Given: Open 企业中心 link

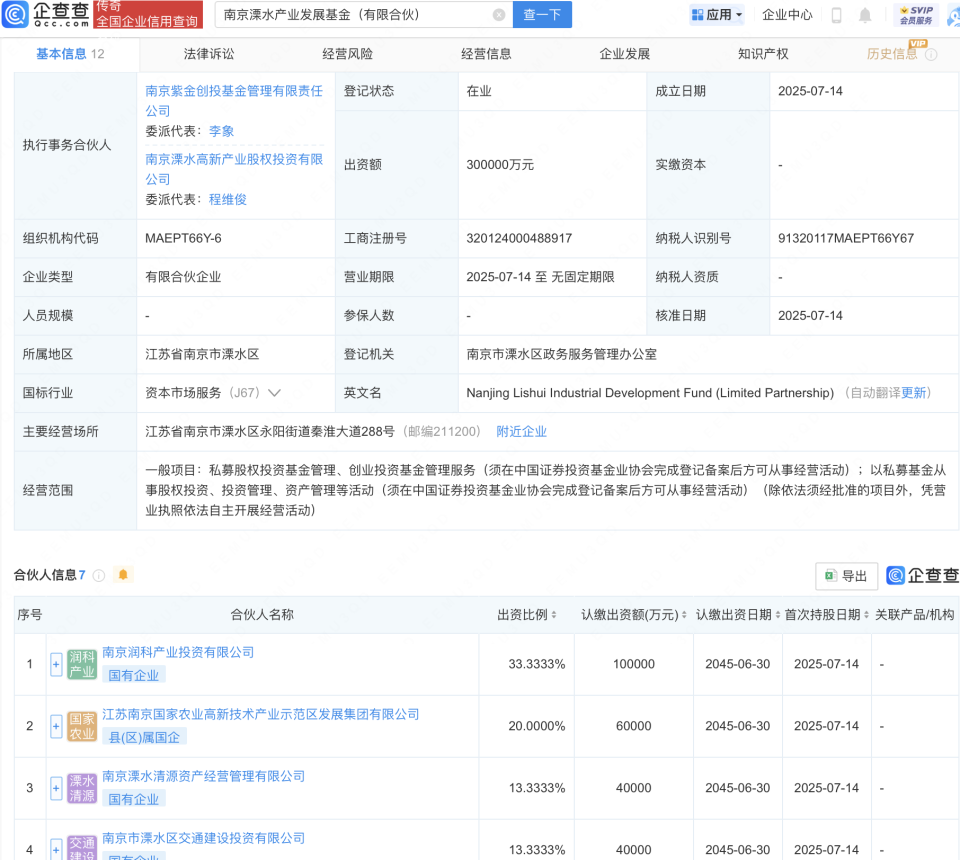Looking at the screenshot, I should pyautogui.click(x=787, y=15).
